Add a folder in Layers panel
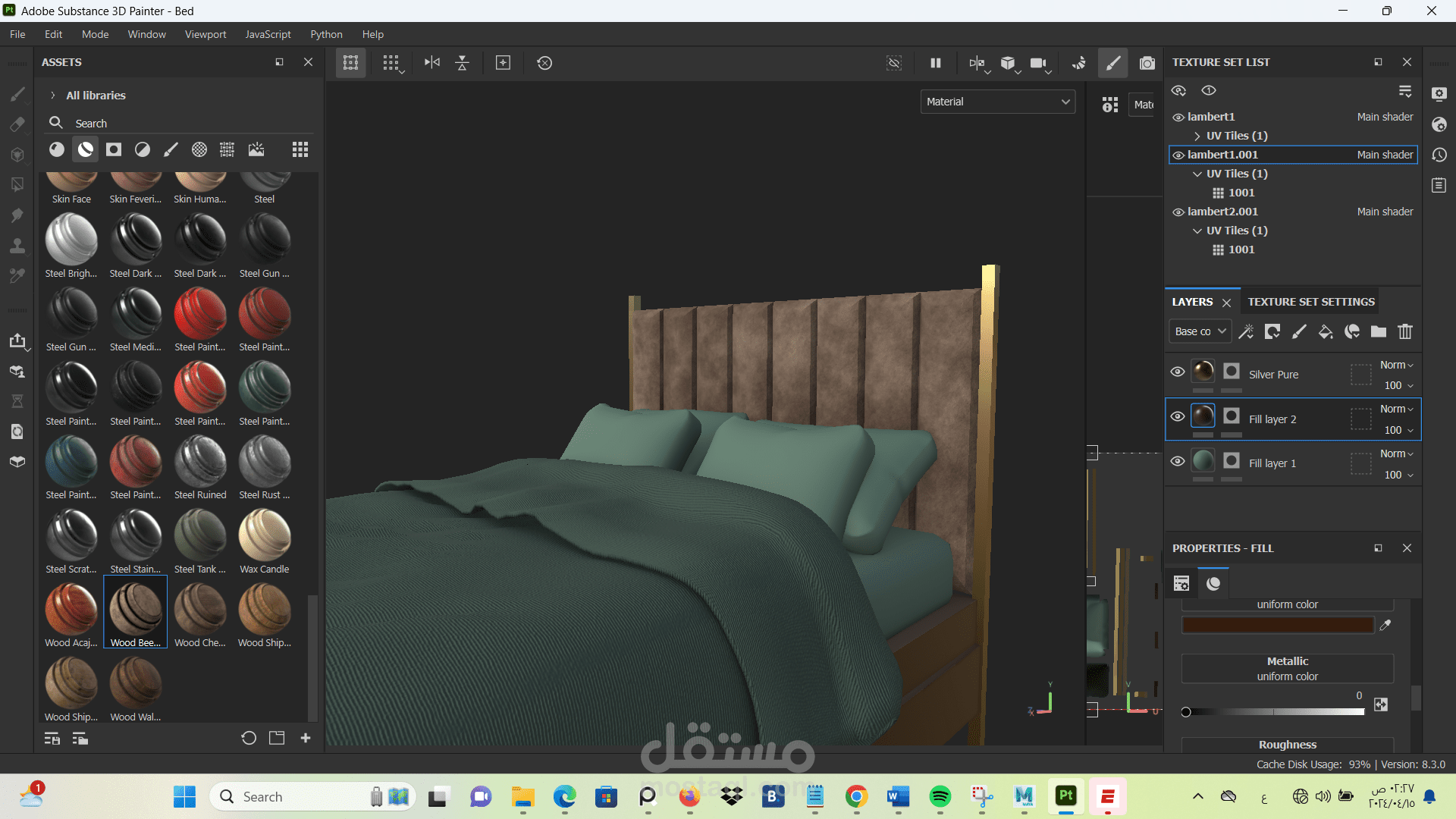Image resolution: width=1456 pixels, height=819 pixels. pos(1379,331)
